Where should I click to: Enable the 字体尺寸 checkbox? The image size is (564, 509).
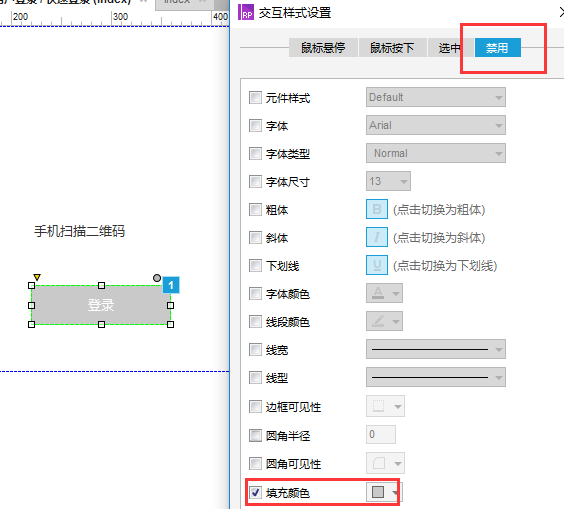tap(255, 181)
